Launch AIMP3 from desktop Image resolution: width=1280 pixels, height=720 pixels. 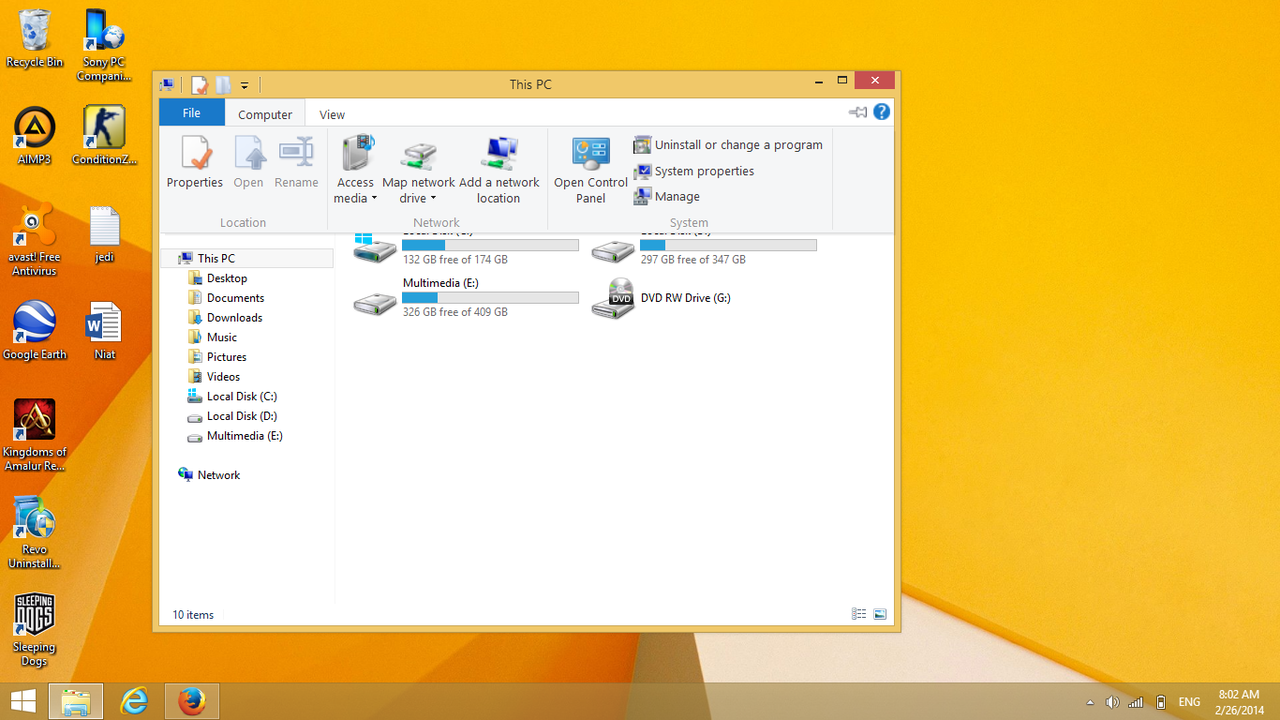tap(35, 135)
